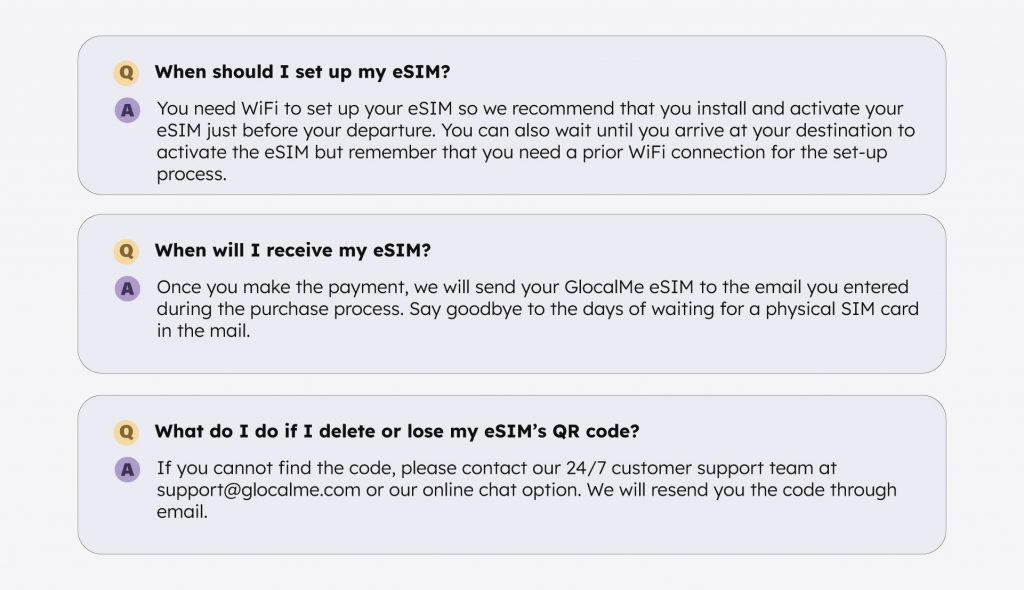Click the A icon beside "Once you make the payment"

[127, 288]
